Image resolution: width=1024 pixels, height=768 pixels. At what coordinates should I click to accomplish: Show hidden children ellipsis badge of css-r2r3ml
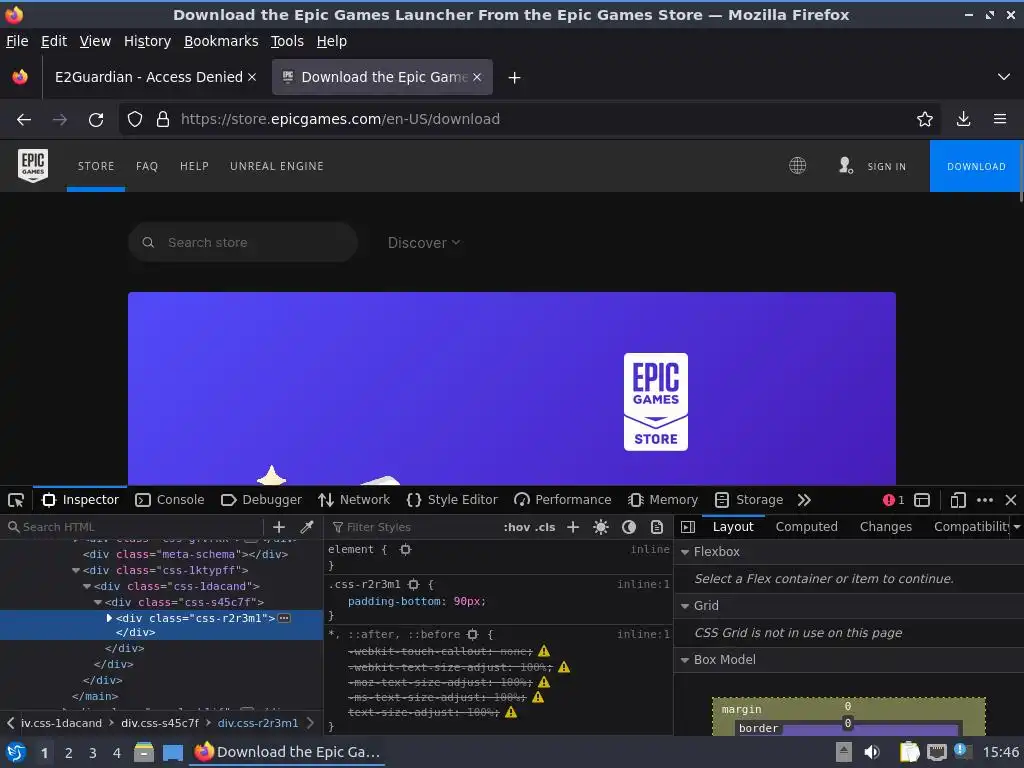click(284, 618)
